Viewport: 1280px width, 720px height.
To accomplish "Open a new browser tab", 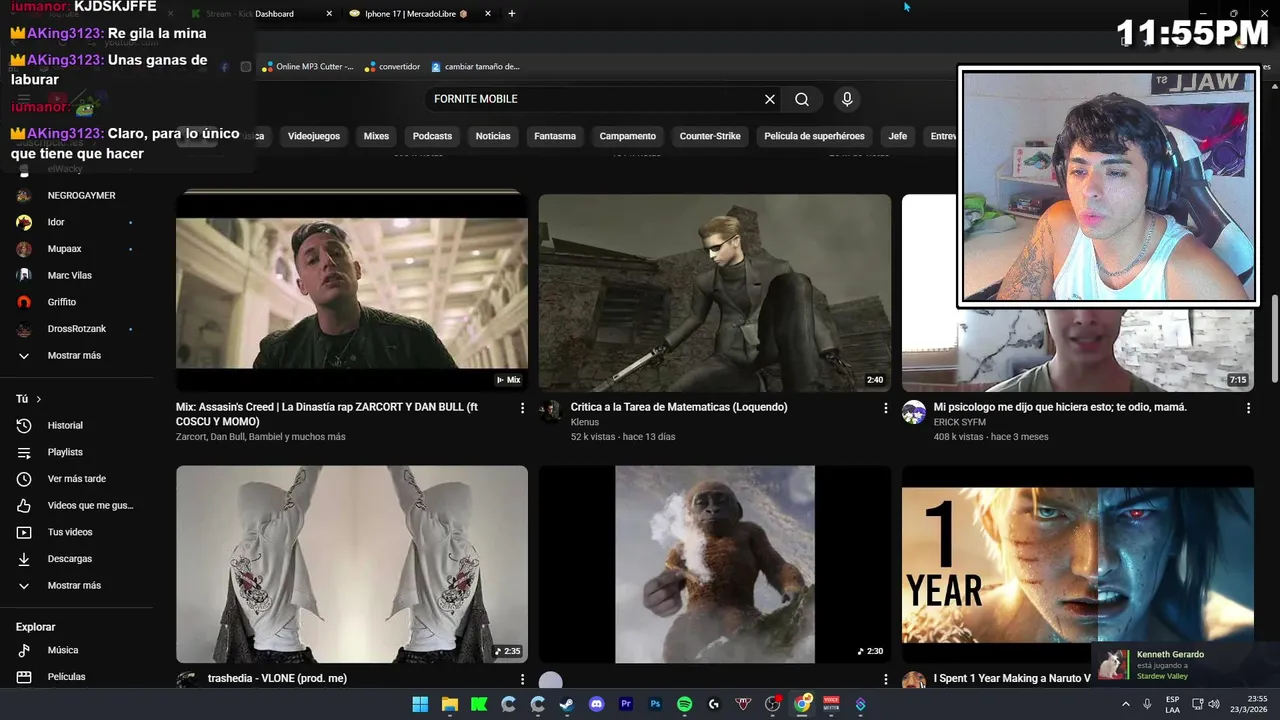I will [x=512, y=14].
